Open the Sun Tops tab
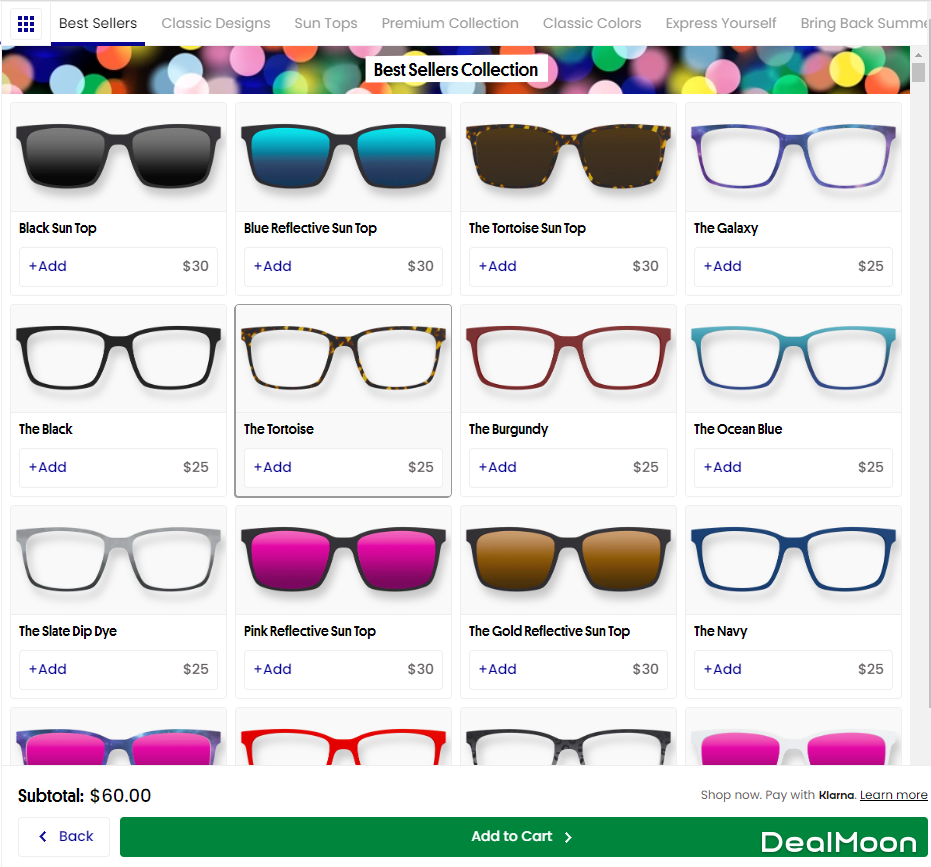This screenshot has width=931, height=867. point(326,23)
